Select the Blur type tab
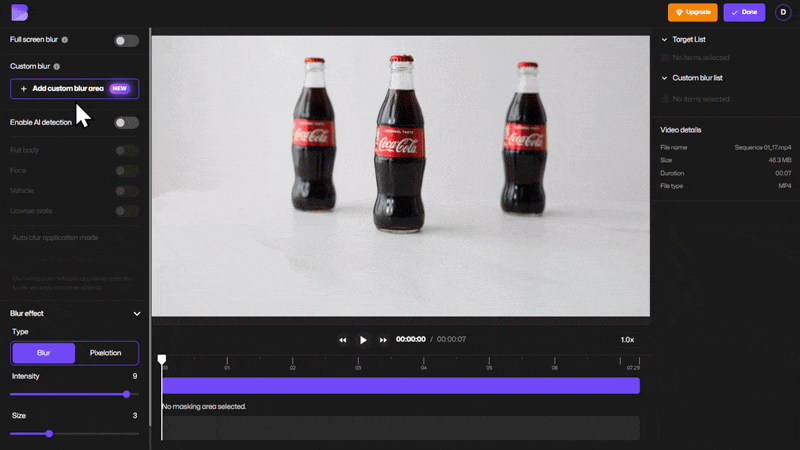The image size is (800, 450). [x=43, y=353]
